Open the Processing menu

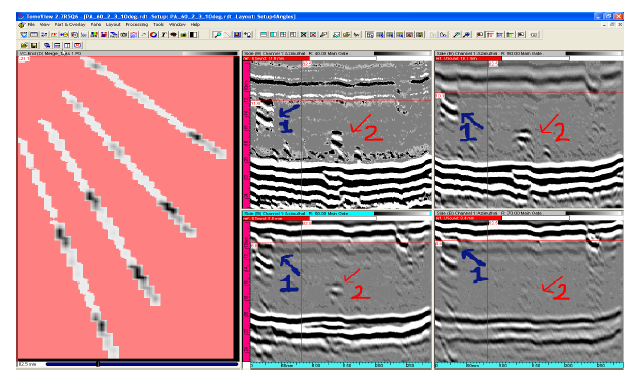137,25
